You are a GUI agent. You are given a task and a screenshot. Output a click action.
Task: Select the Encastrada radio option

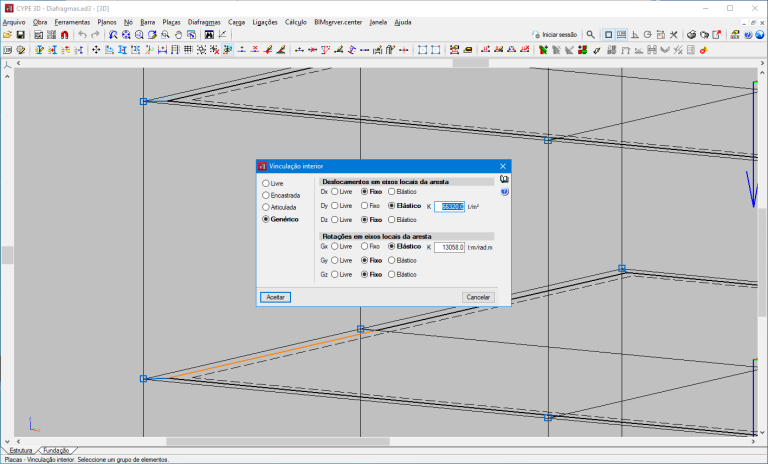(x=265, y=195)
